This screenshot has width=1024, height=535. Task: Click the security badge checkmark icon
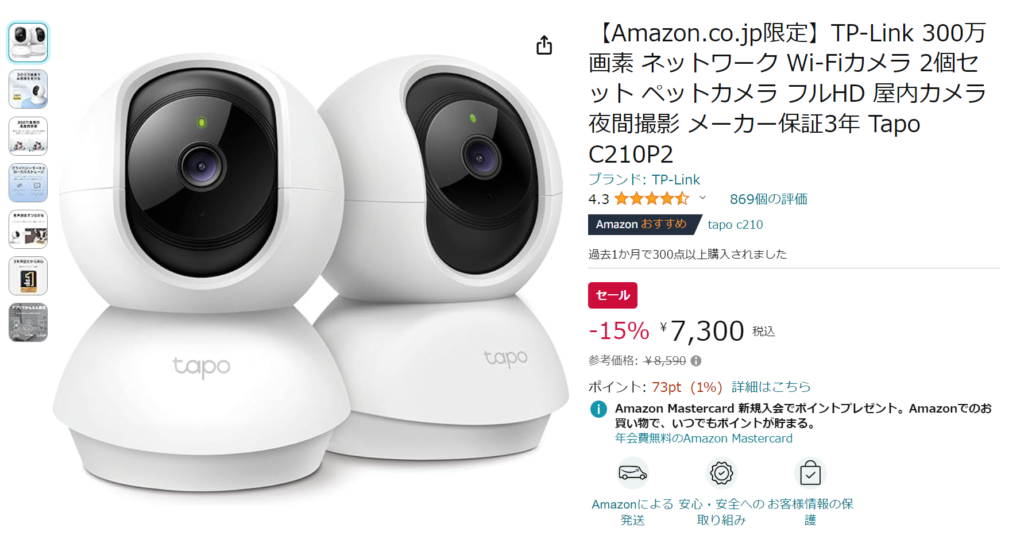pos(722,472)
